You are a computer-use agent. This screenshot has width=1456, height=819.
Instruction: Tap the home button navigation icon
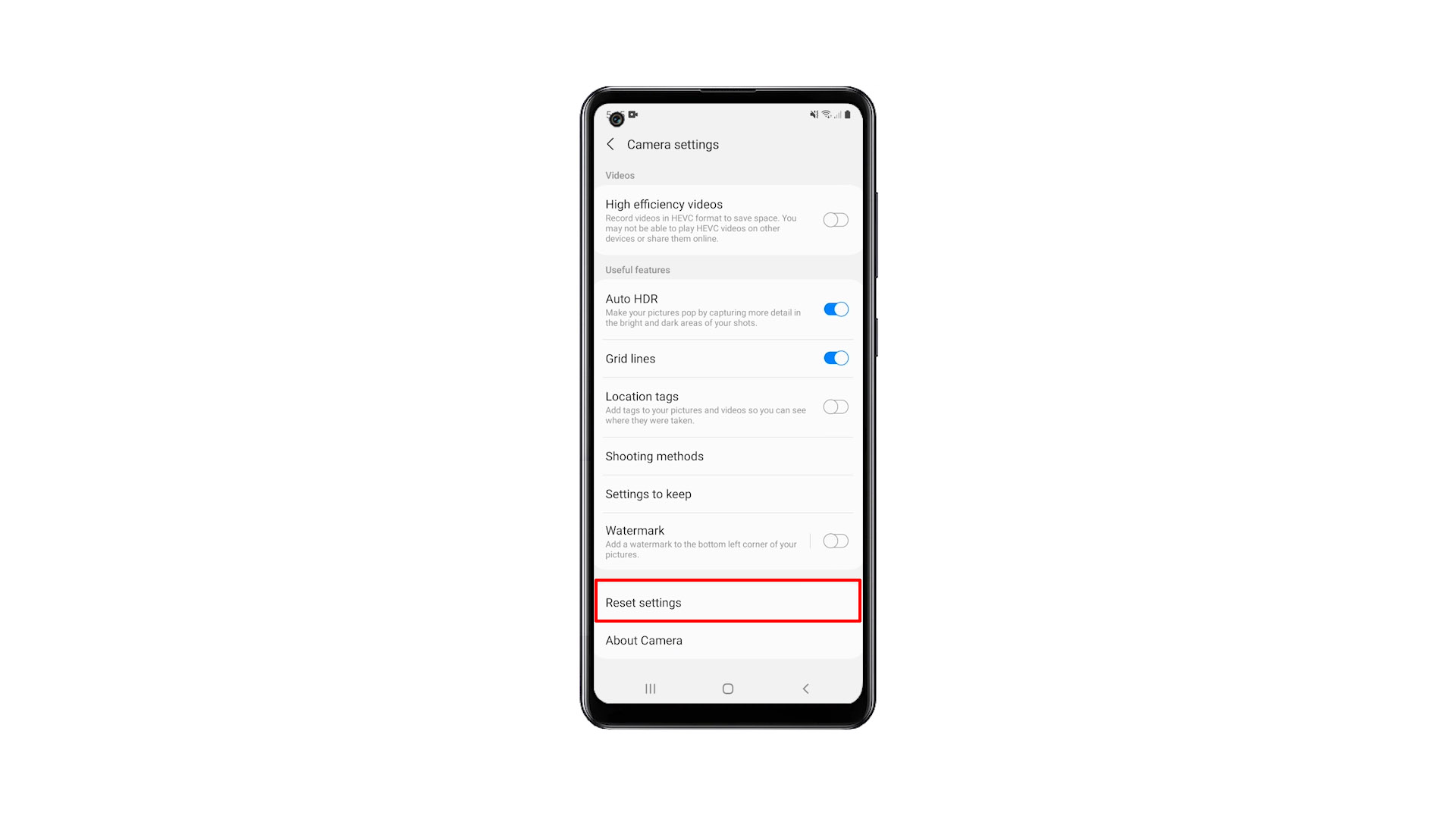(x=728, y=689)
